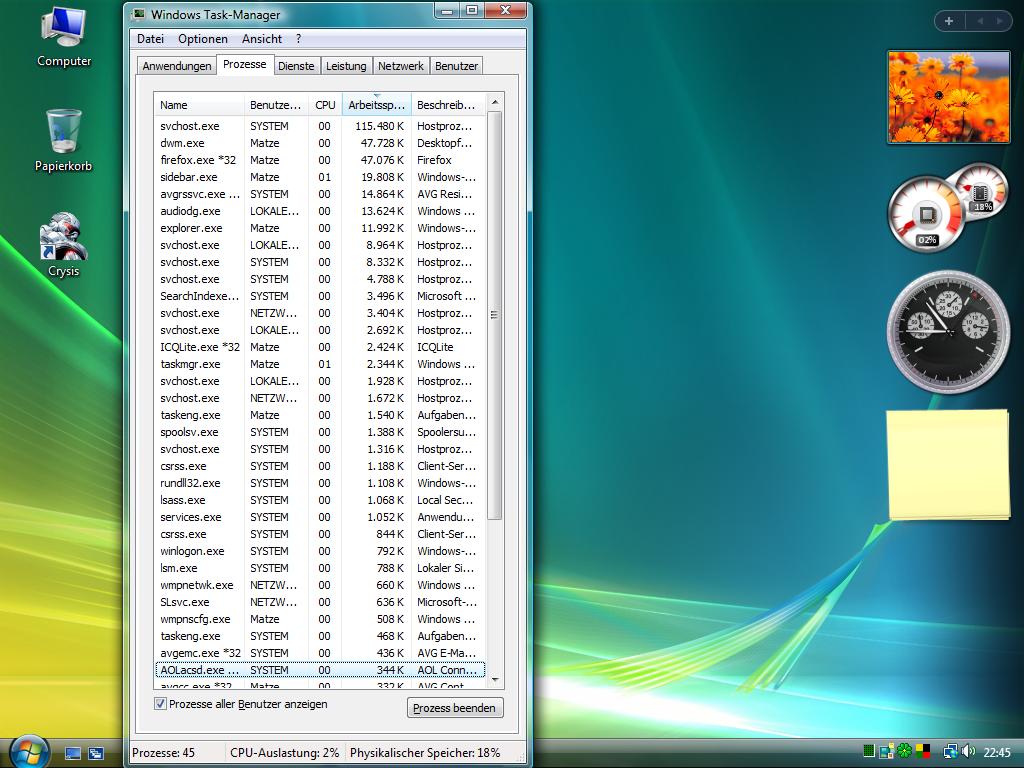
Task: Select the AOLacsd.exe process row
Action: pos(320,669)
